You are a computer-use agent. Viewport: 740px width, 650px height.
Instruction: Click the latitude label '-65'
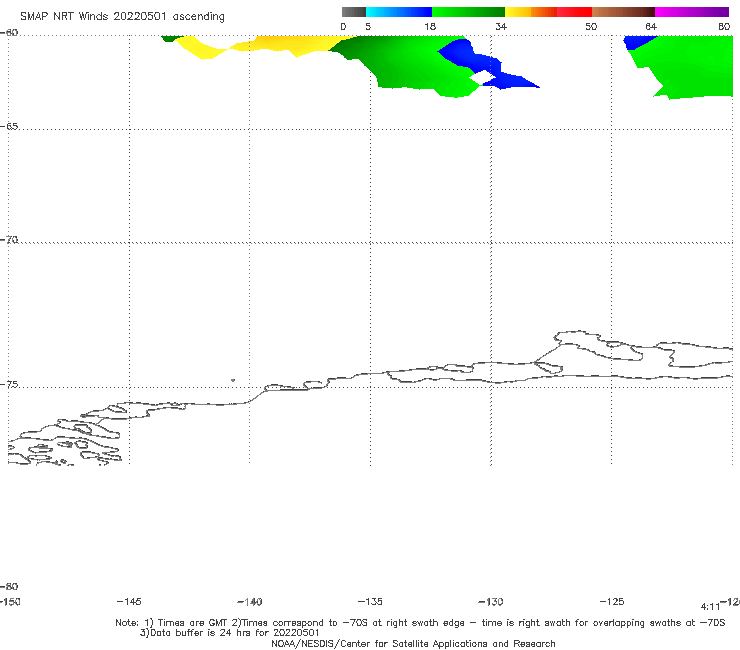(x=9, y=127)
